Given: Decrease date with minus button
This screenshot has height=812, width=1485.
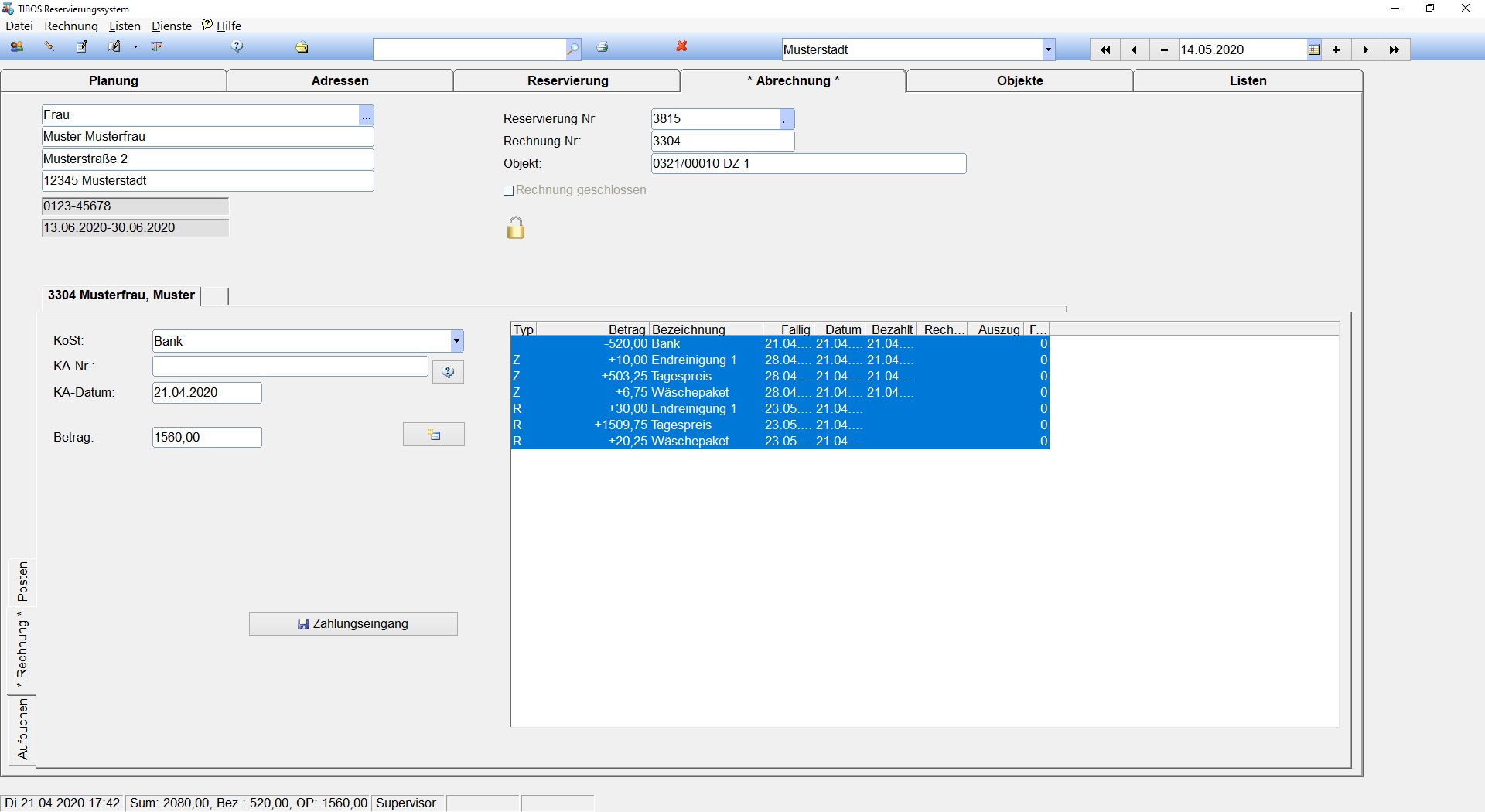Looking at the screenshot, I should (1164, 49).
